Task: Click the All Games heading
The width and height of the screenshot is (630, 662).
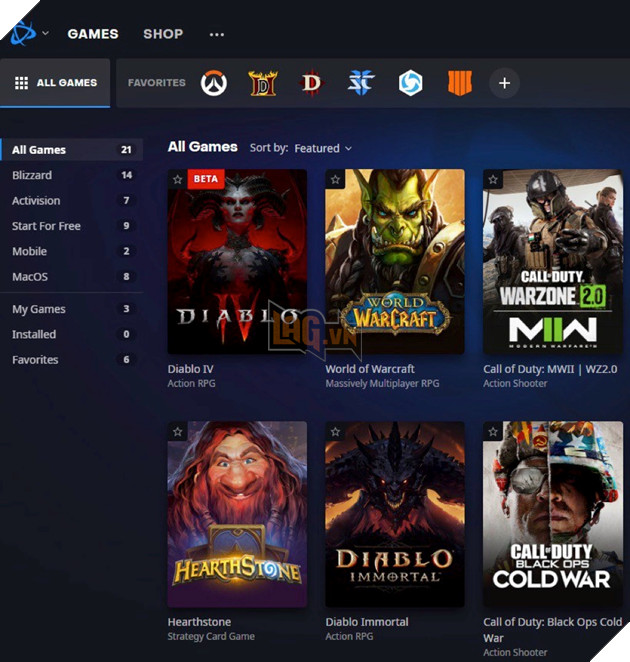Action: pyautogui.click(x=203, y=147)
